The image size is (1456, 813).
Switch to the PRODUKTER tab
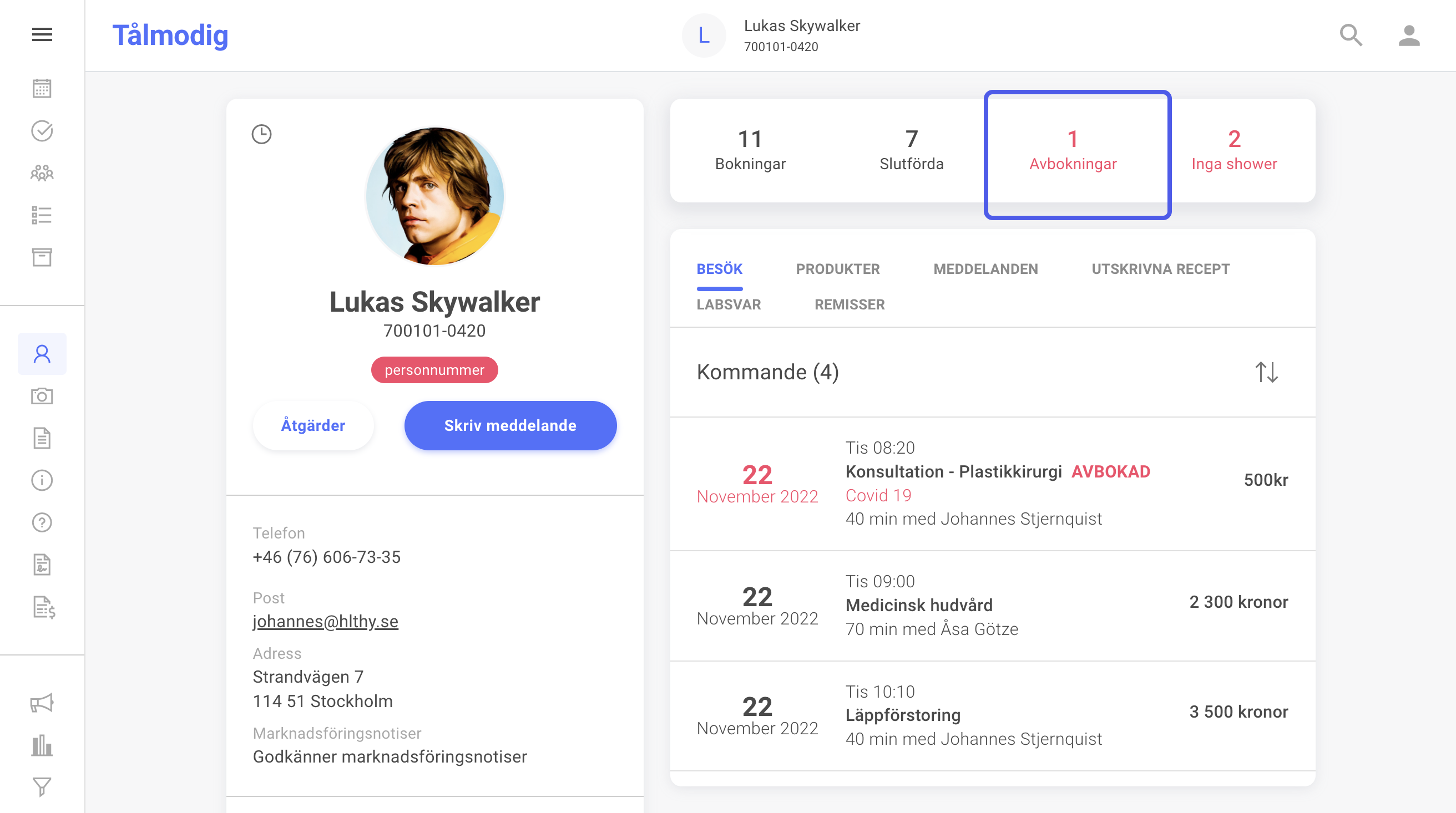pyautogui.click(x=838, y=269)
